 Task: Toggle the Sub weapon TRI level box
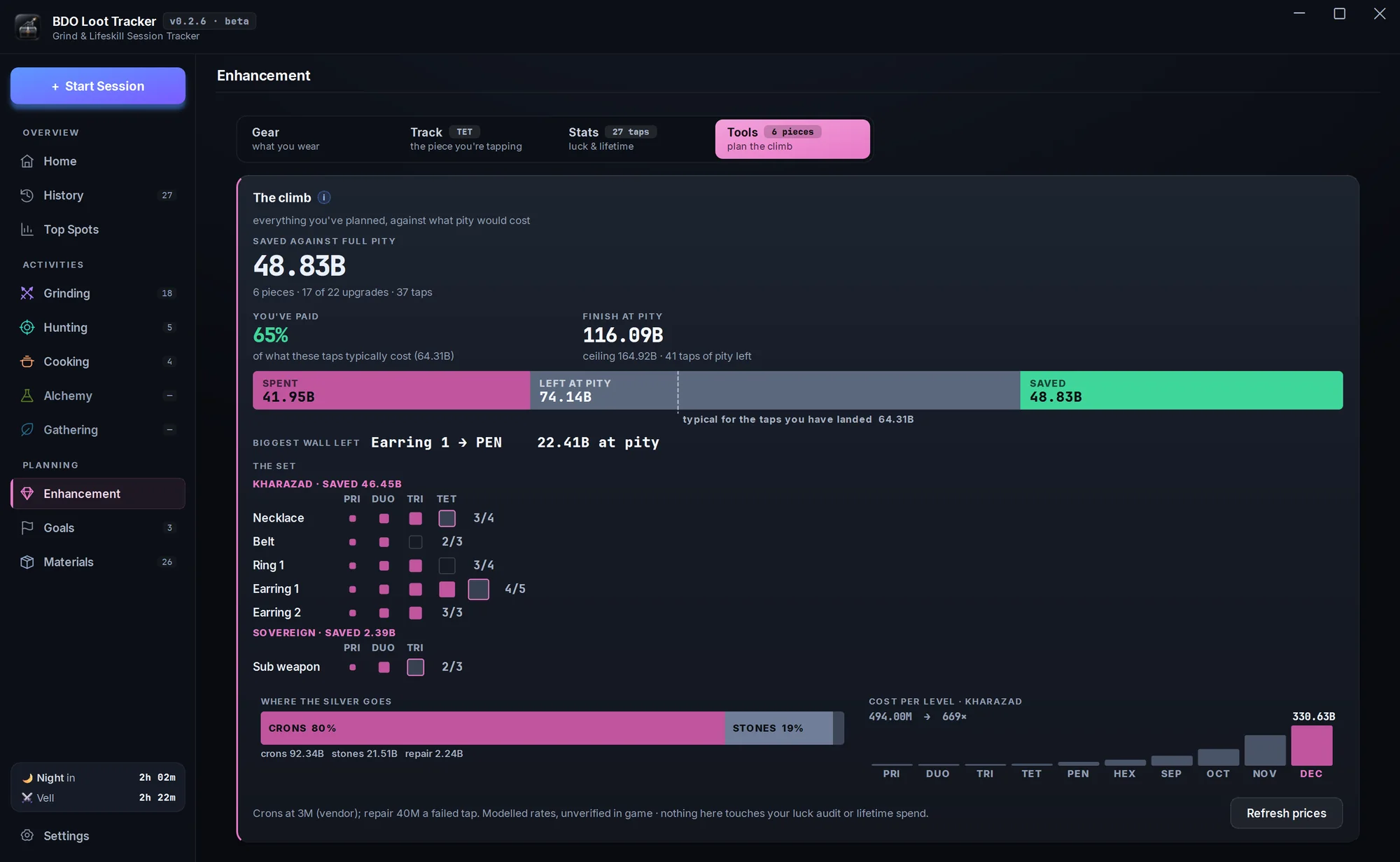(x=415, y=667)
